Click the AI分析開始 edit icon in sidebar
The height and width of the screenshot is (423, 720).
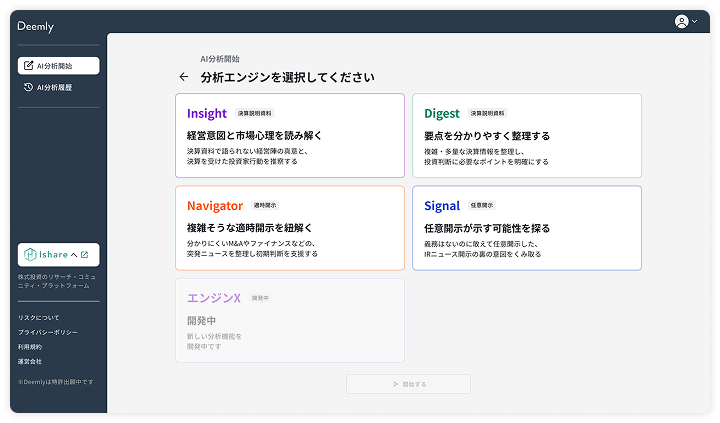[28, 66]
